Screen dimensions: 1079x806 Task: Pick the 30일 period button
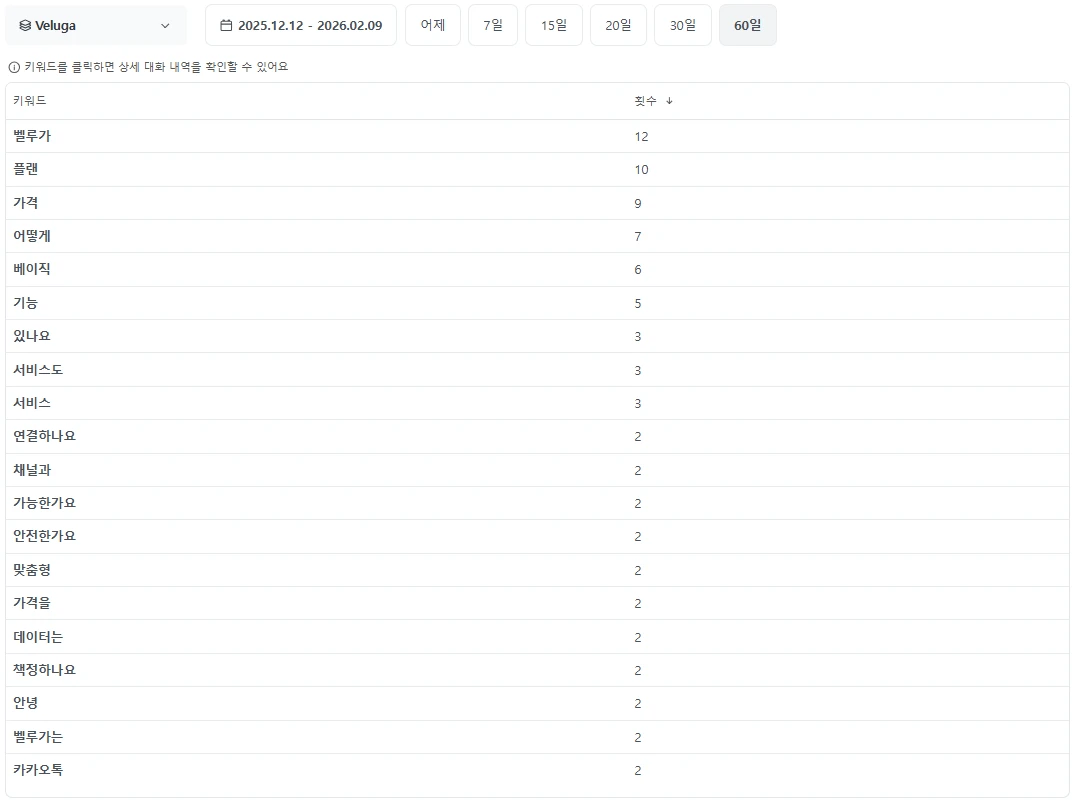(x=683, y=26)
